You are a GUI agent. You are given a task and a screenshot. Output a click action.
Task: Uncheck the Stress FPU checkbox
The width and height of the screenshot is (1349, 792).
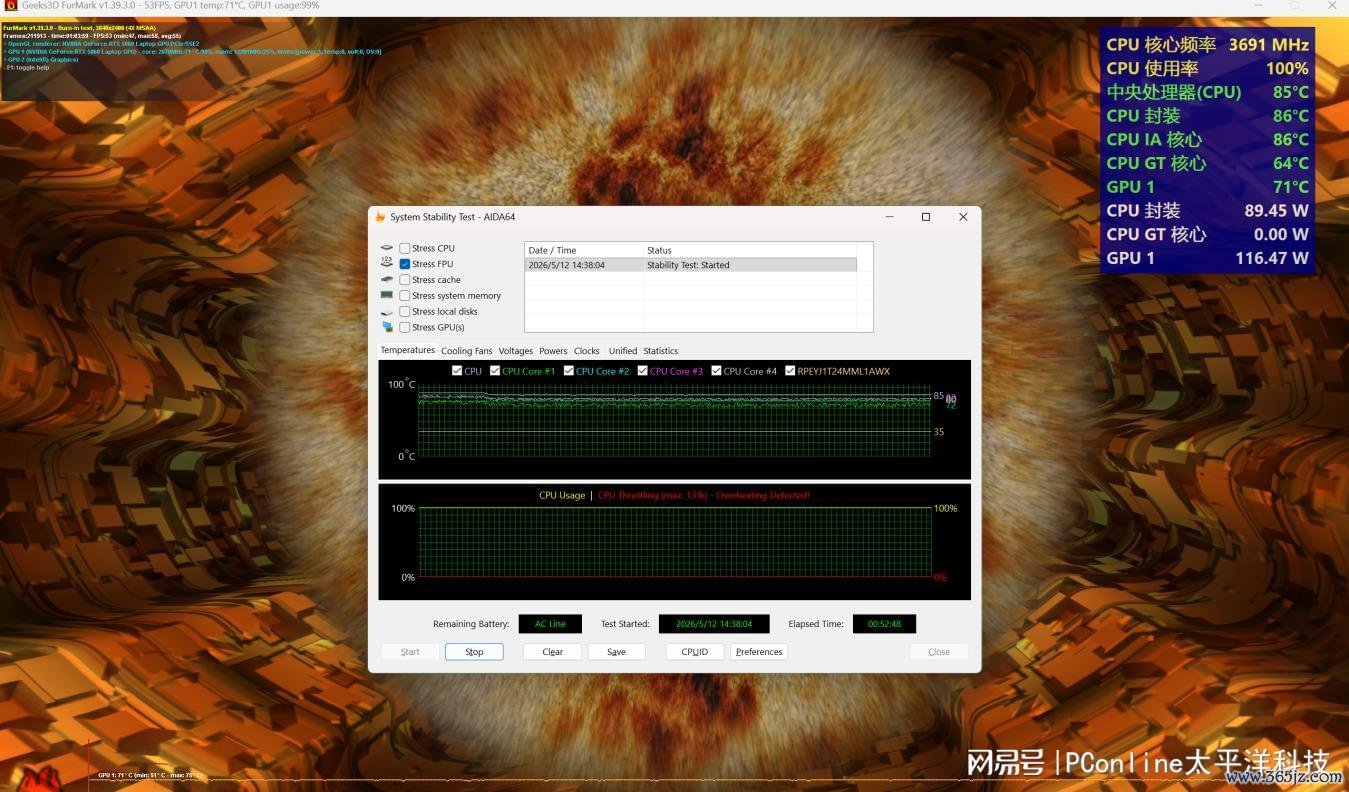click(x=405, y=264)
